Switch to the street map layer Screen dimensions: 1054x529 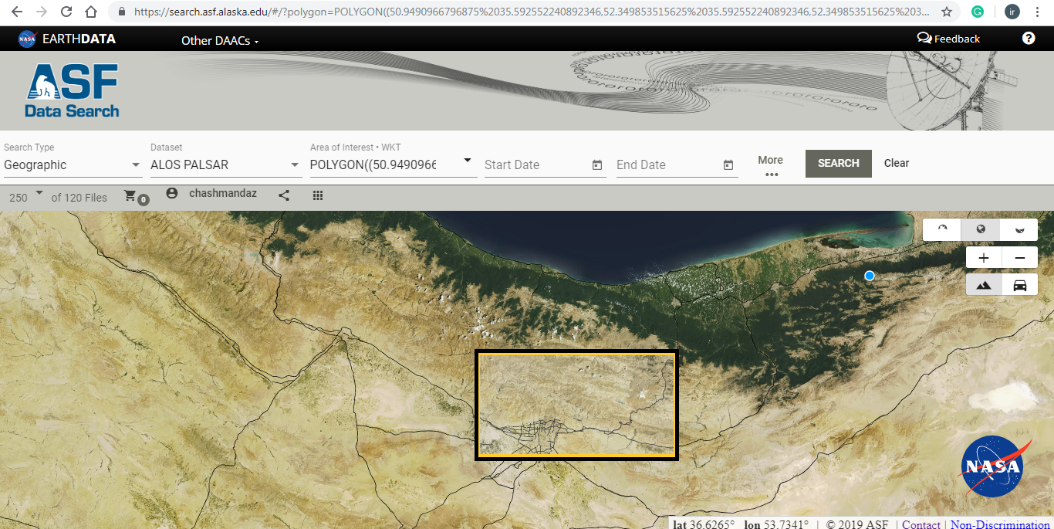pyautogui.click(x=1019, y=285)
